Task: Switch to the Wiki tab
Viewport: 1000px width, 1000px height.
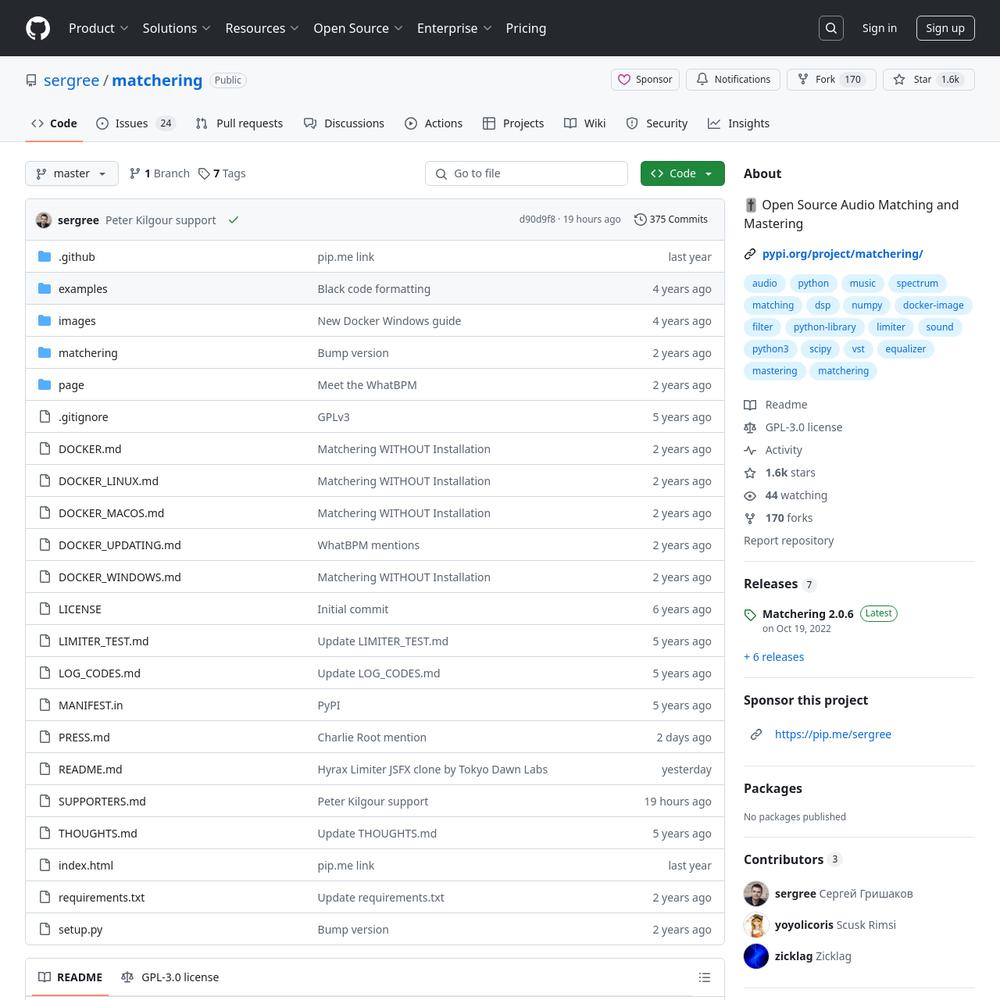Action: 585,123
